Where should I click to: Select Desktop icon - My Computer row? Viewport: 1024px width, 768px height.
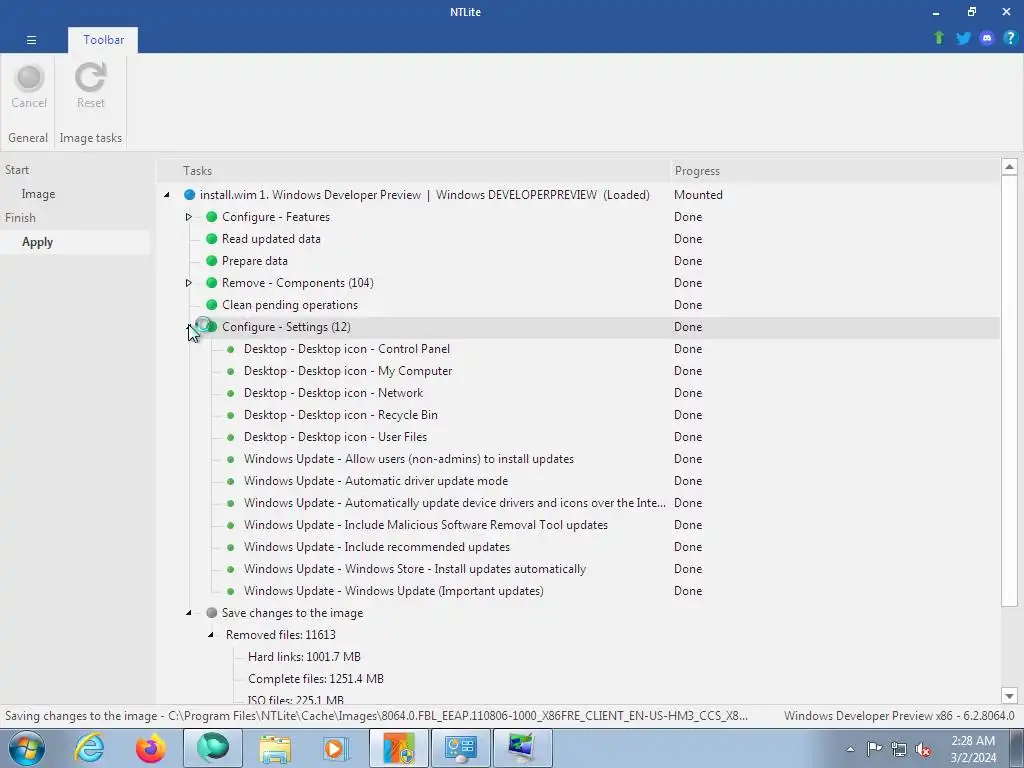347,371
